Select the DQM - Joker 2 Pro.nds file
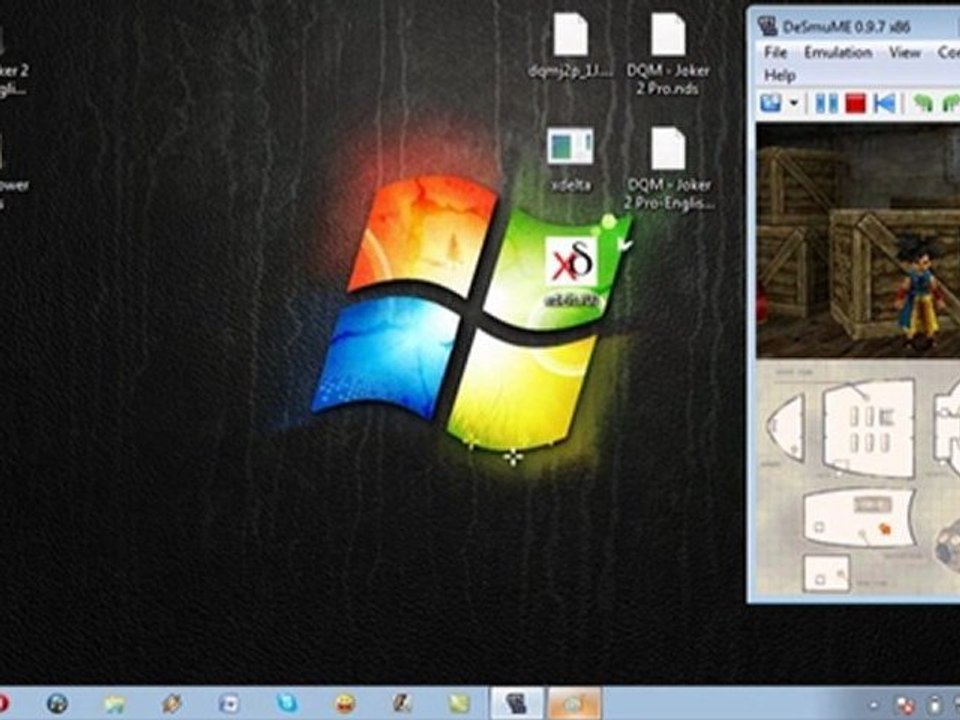The image size is (960, 720). coord(667,54)
